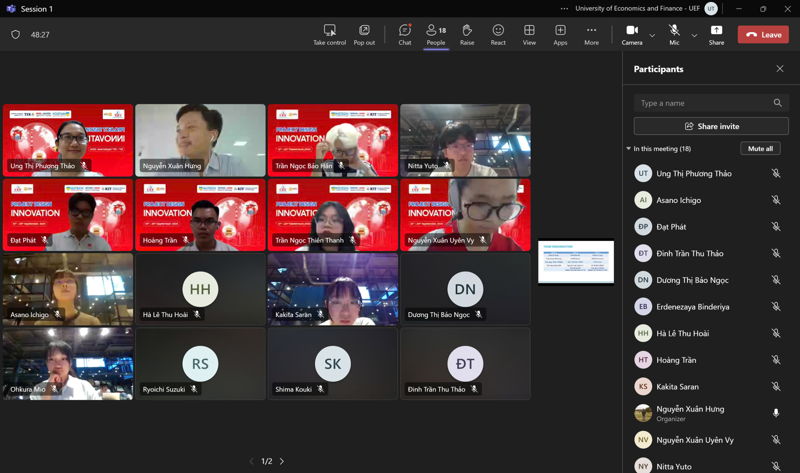This screenshot has width=800, height=473.
Task: Change layout with View button
Action: 529,34
